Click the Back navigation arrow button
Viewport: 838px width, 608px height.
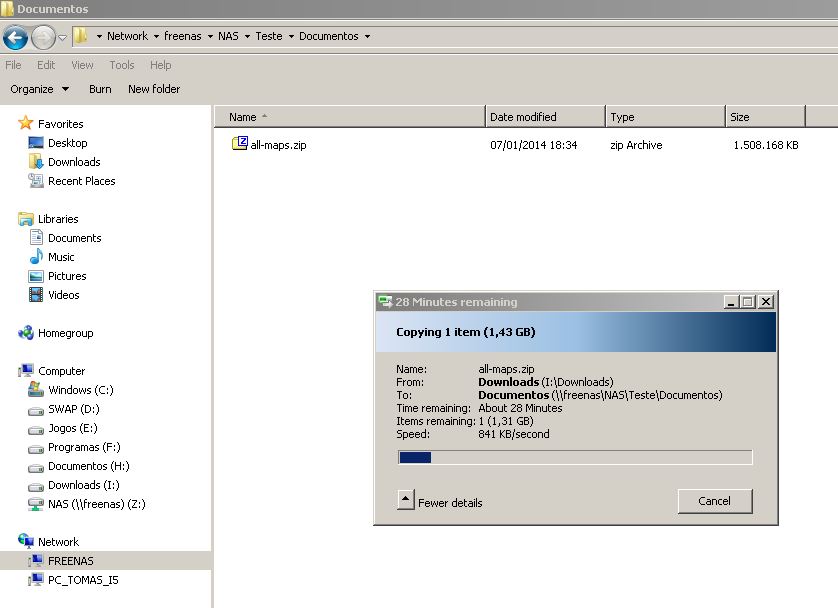15,38
